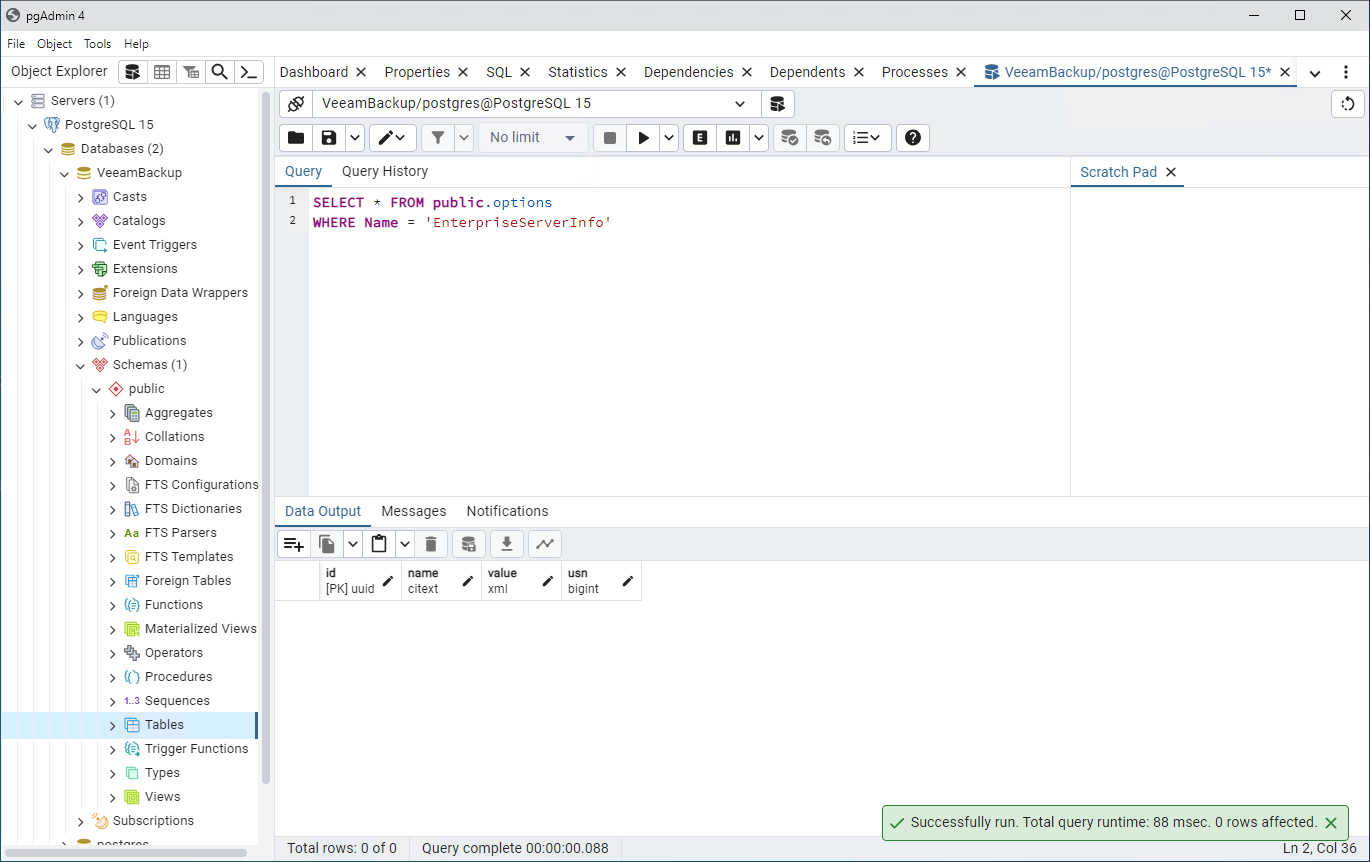Open the File menu
1370x862 pixels.
point(16,44)
